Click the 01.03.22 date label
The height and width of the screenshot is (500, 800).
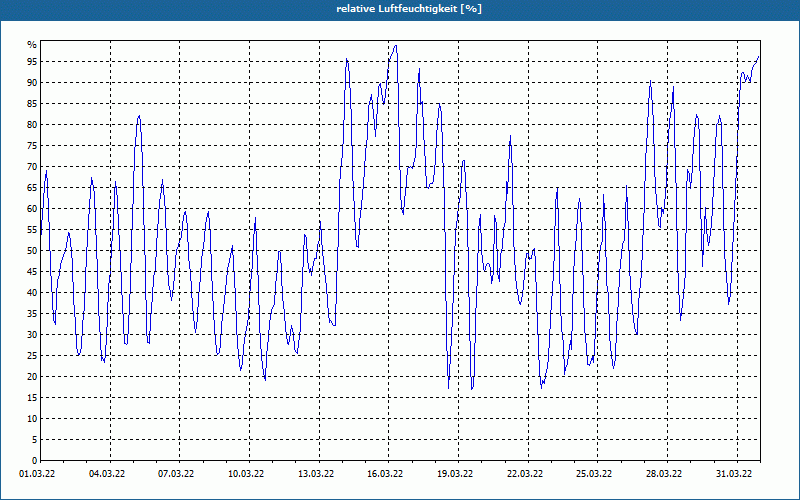click(x=37, y=474)
